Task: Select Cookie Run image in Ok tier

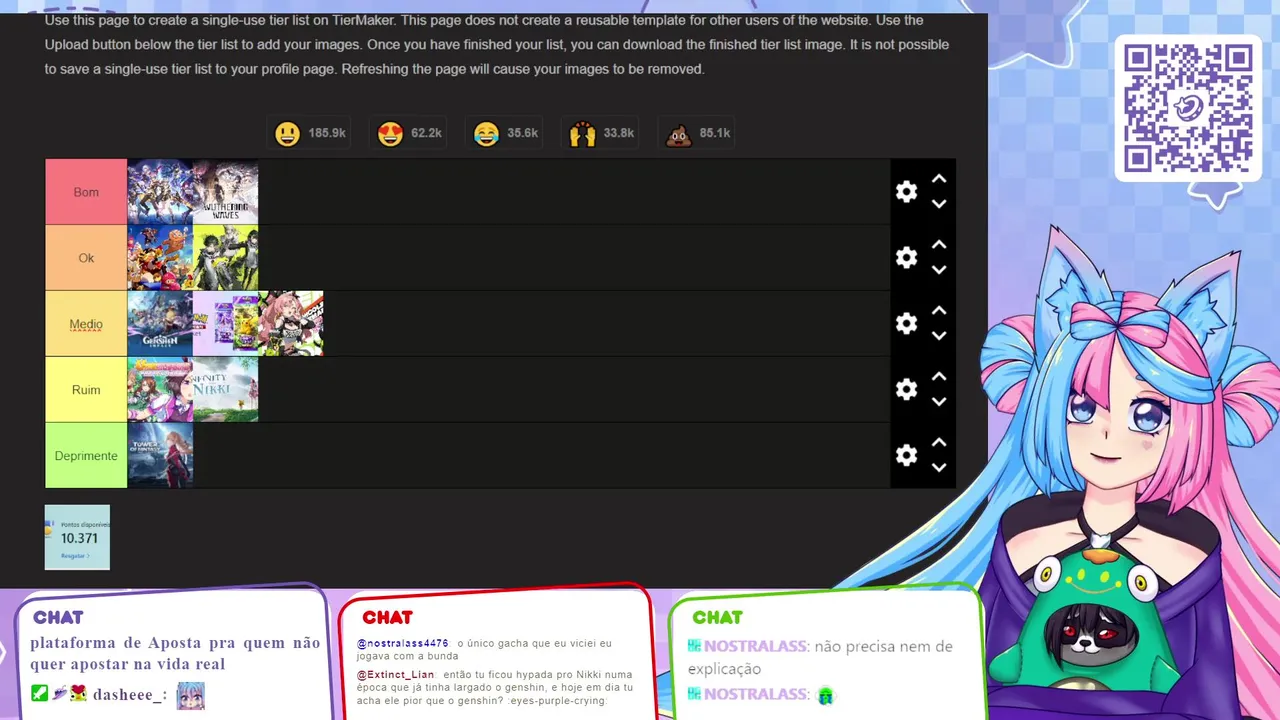Action: tap(160, 258)
